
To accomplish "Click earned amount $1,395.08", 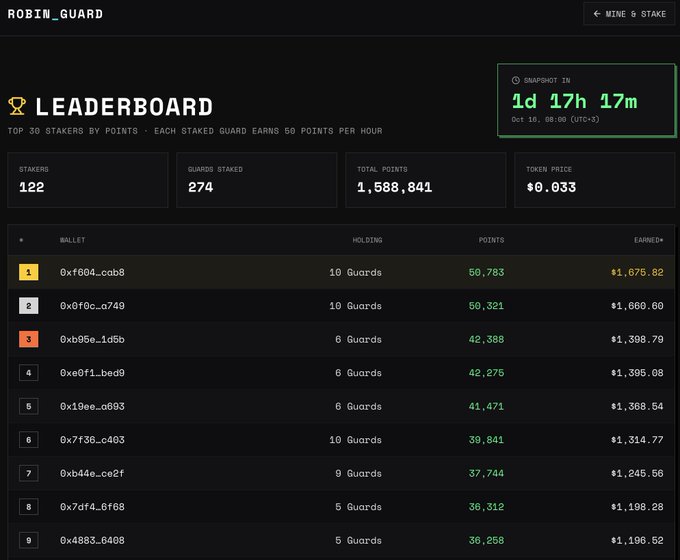I will pos(637,373).
